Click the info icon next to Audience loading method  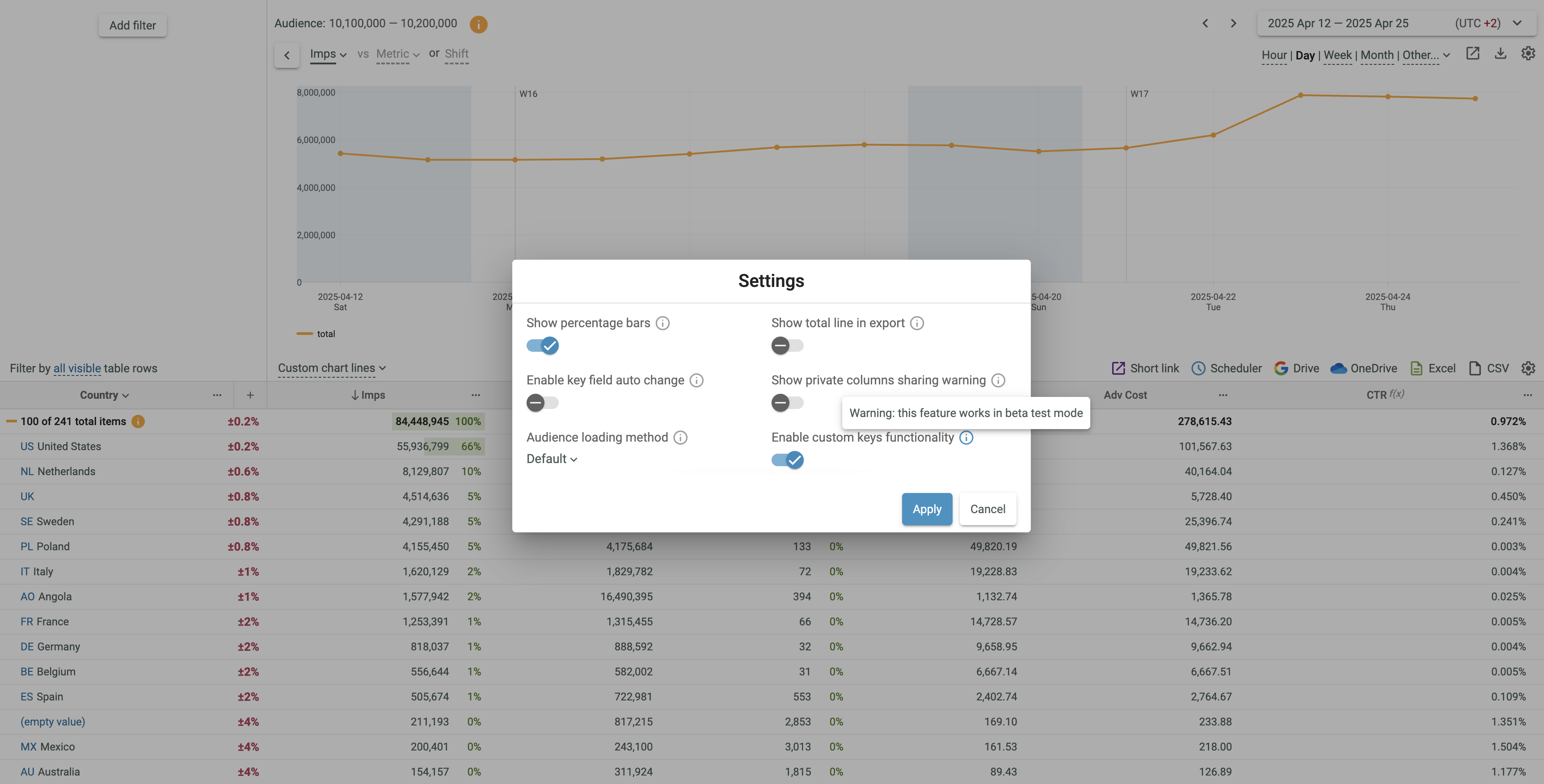pos(680,438)
